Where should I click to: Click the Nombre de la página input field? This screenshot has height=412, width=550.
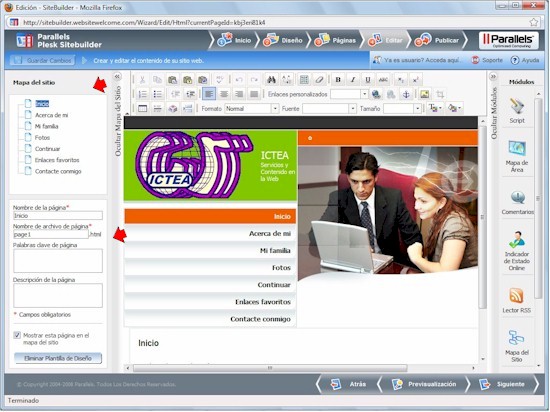coord(58,216)
